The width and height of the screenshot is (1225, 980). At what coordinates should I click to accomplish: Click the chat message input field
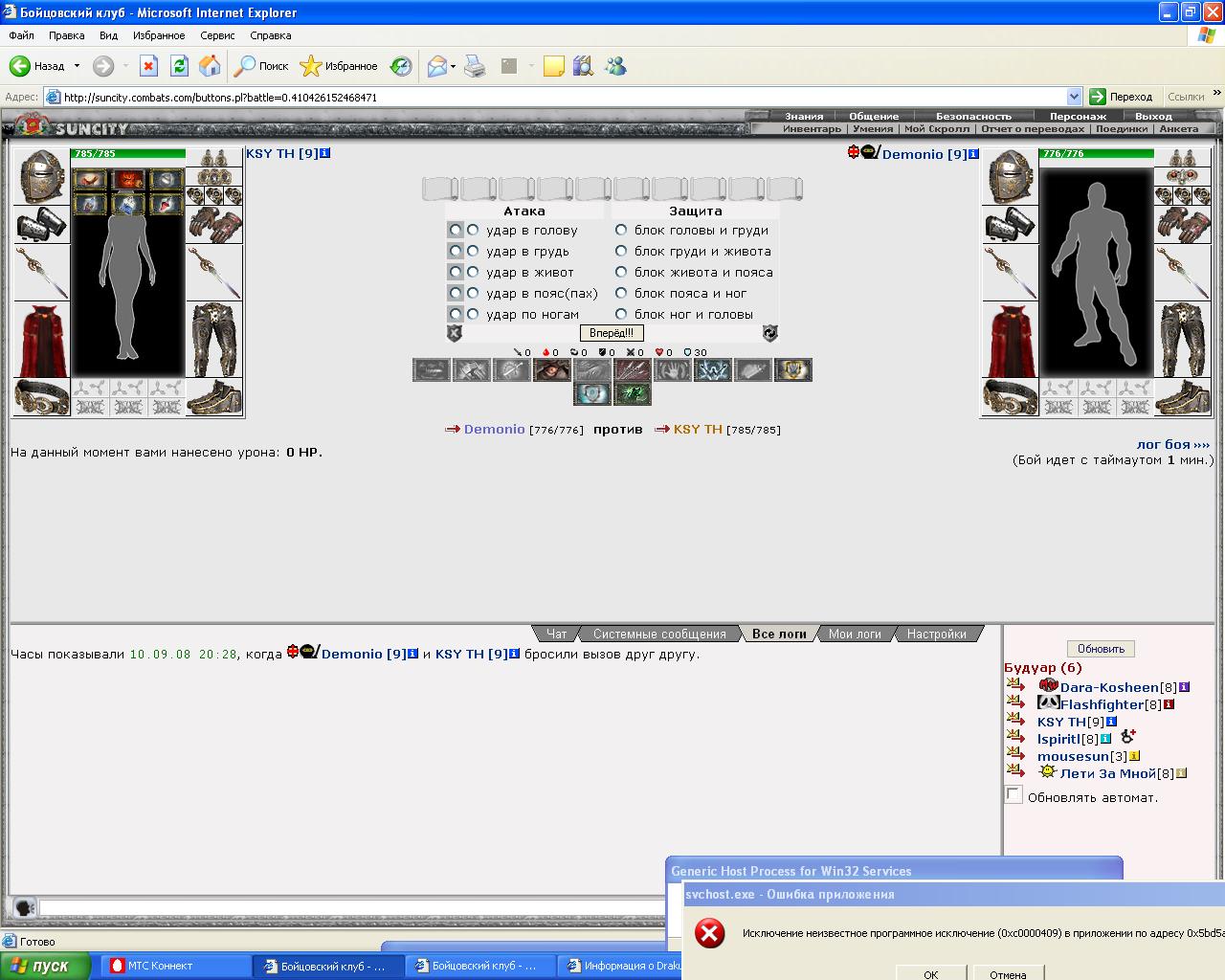[x=352, y=907]
